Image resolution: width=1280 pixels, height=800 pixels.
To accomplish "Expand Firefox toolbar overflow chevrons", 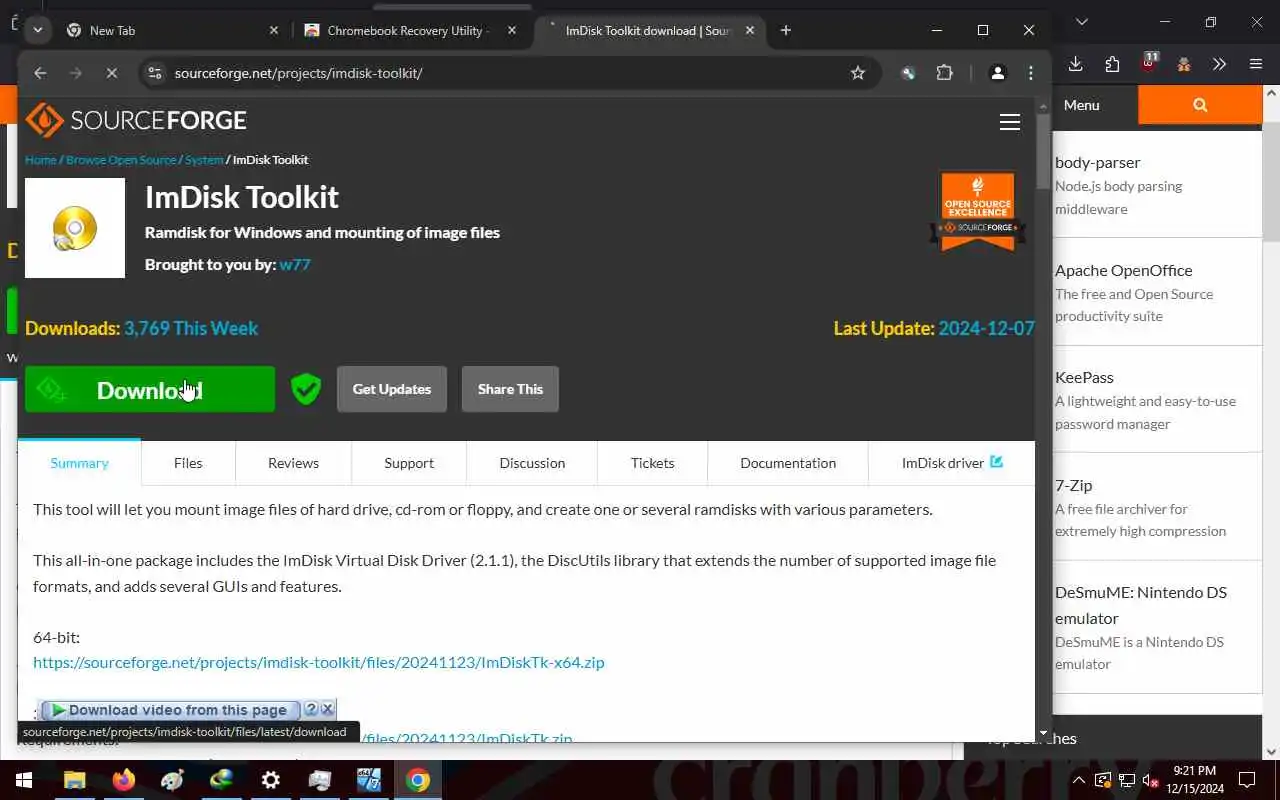I will (1219, 64).
